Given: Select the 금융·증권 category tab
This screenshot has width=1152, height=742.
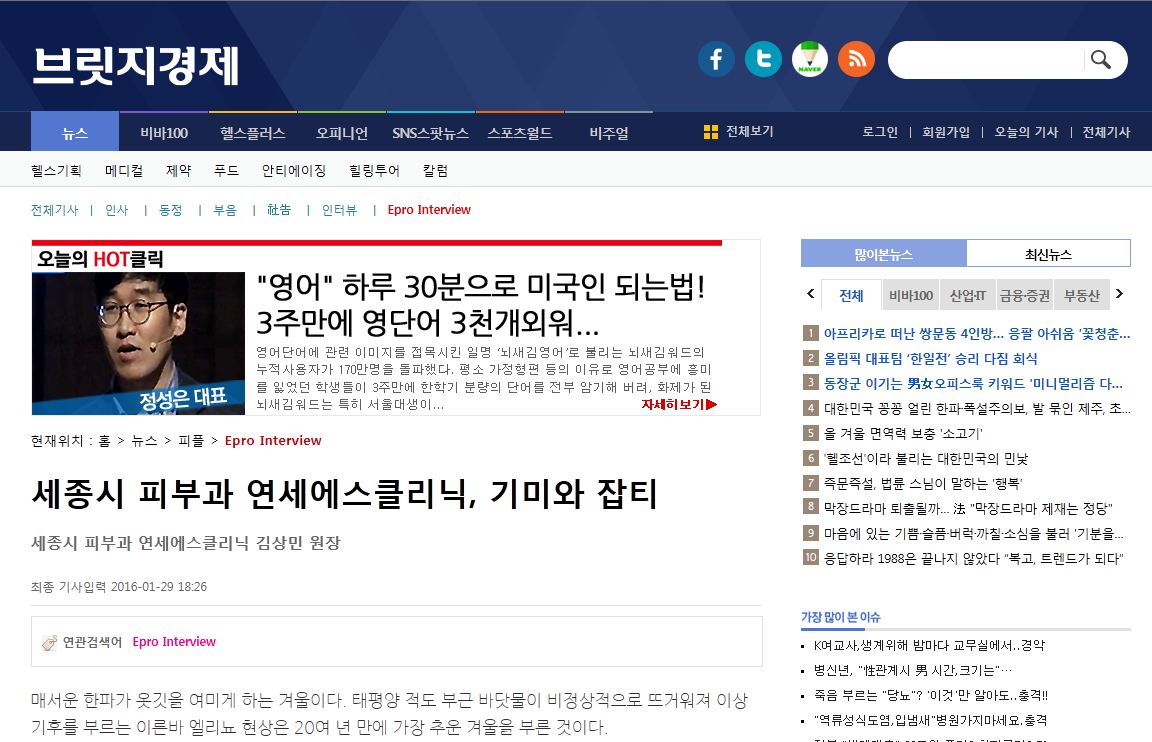Looking at the screenshot, I should pyautogui.click(x=1025, y=295).
